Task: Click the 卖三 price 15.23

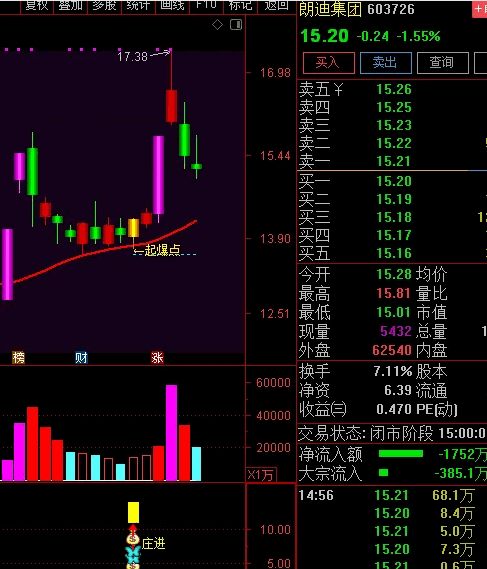Action: pos(394,125)
